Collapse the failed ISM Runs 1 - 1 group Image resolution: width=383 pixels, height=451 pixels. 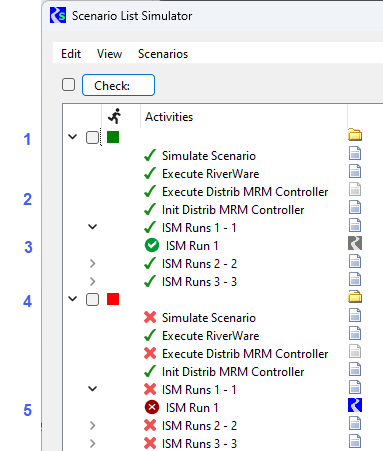[x=93, y=389]
